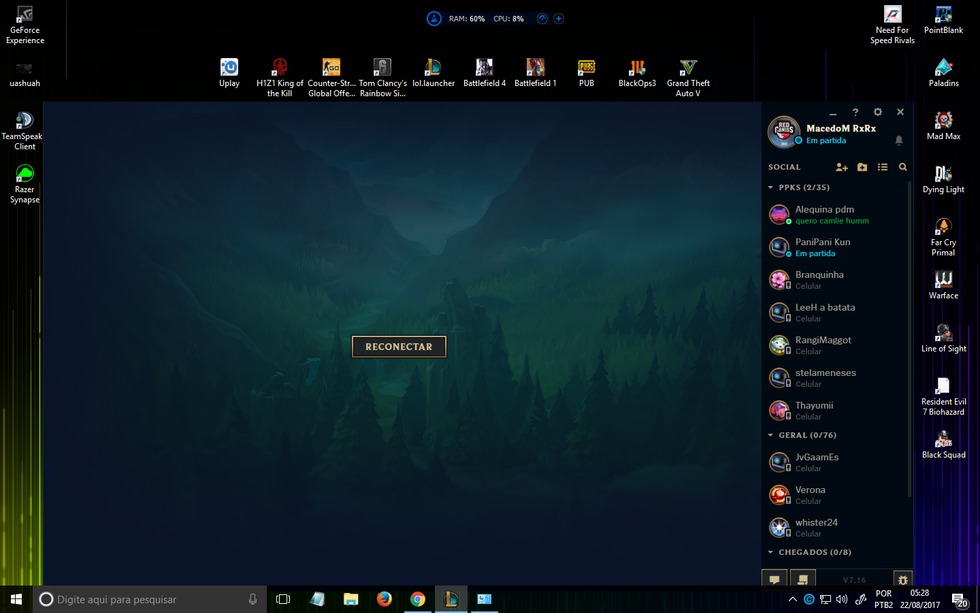Select friend stelameneses
The width and height of the screenshot is (980, 613).
(x=836, y=377)
